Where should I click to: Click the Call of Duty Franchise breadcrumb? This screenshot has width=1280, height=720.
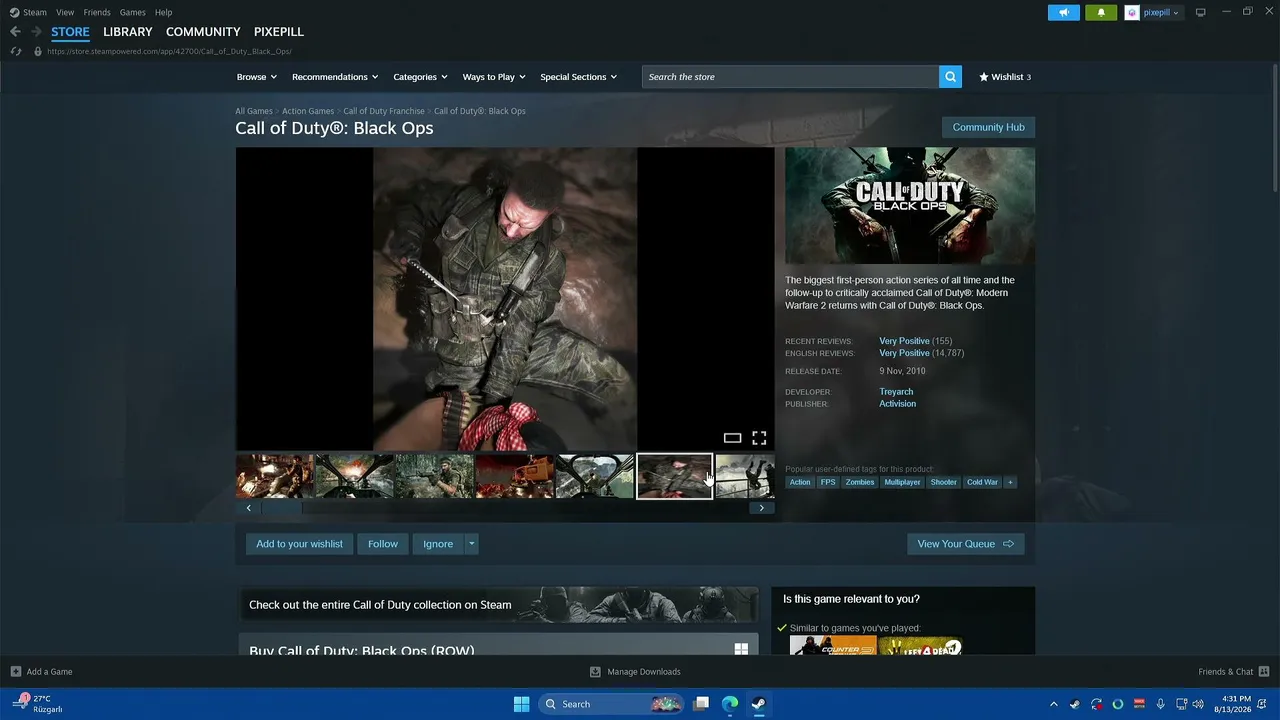pyautogui.click(x=384, y=111)
